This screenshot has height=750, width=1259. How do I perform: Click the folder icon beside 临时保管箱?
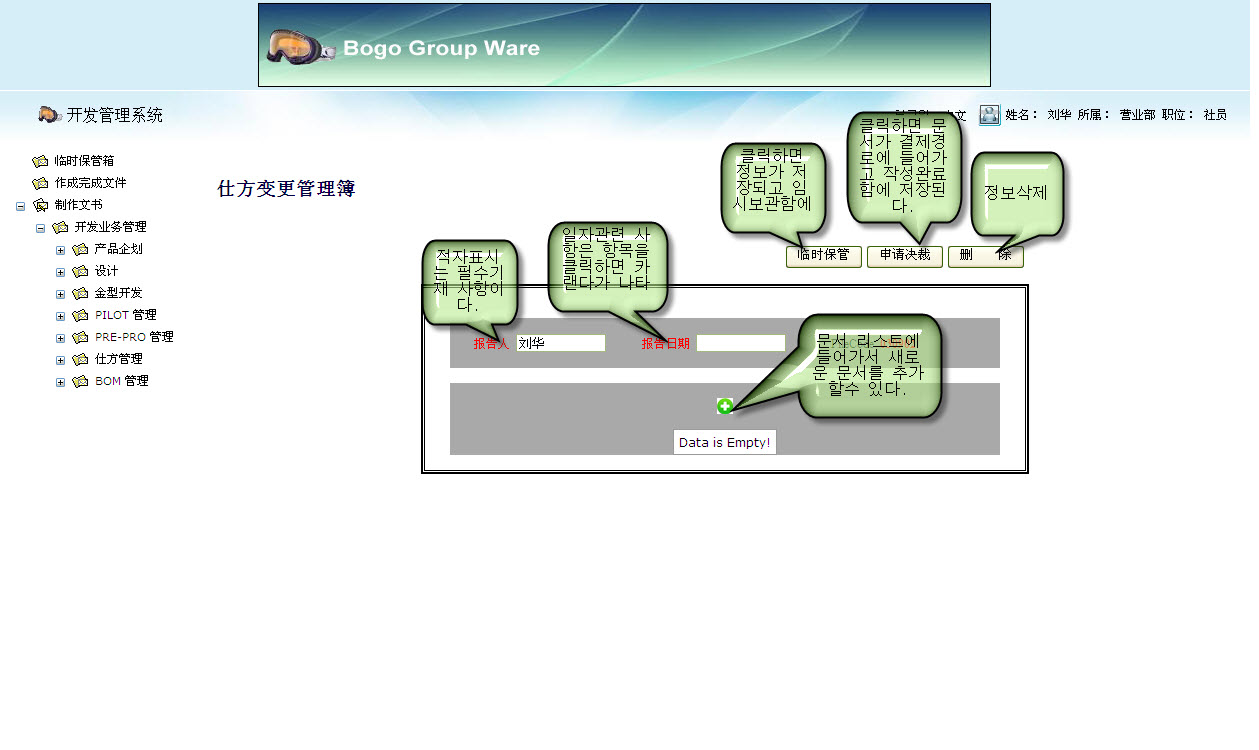point(40,161)
